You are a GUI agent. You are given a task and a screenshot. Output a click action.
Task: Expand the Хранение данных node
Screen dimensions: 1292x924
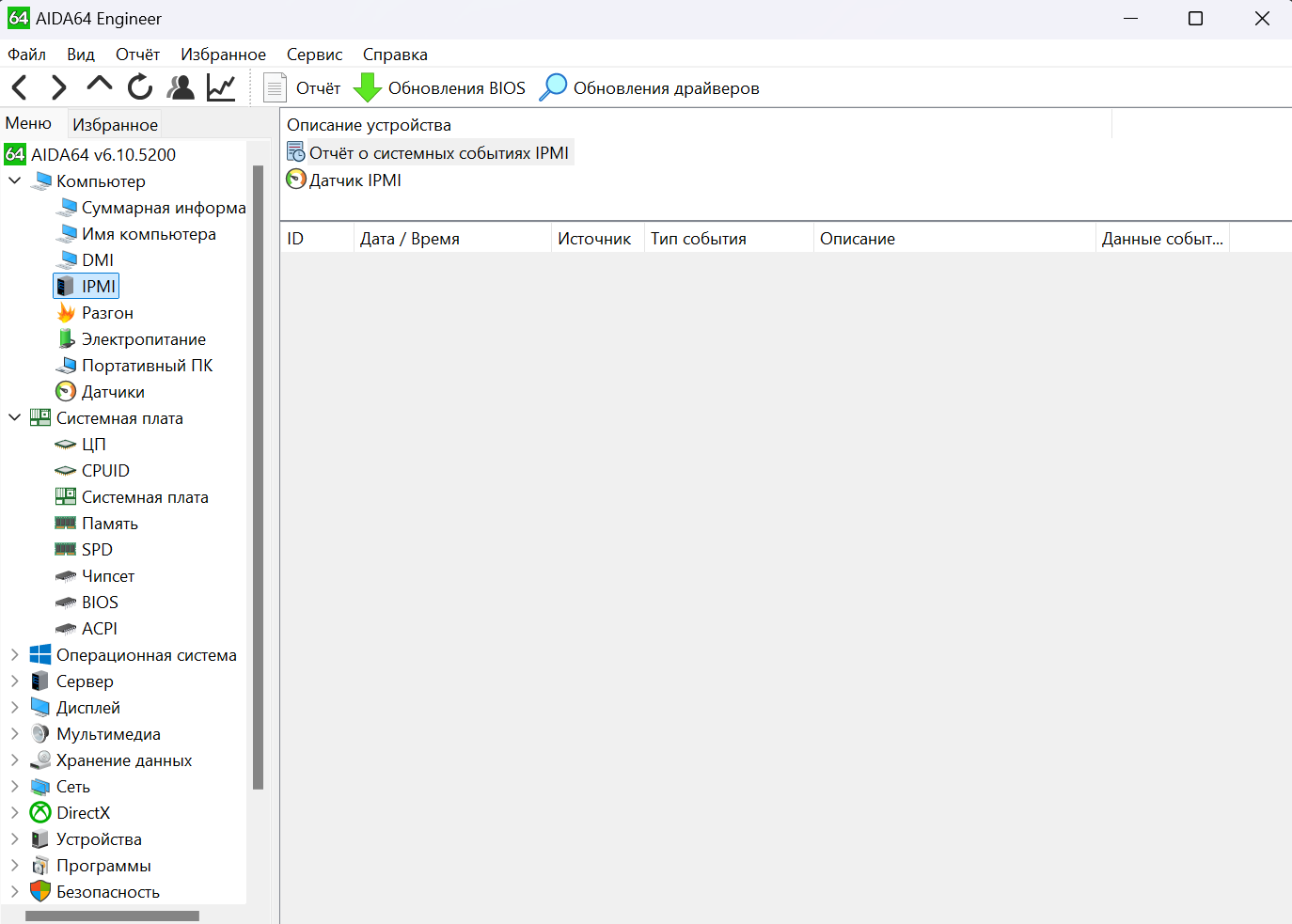click(x=15, y=760)
